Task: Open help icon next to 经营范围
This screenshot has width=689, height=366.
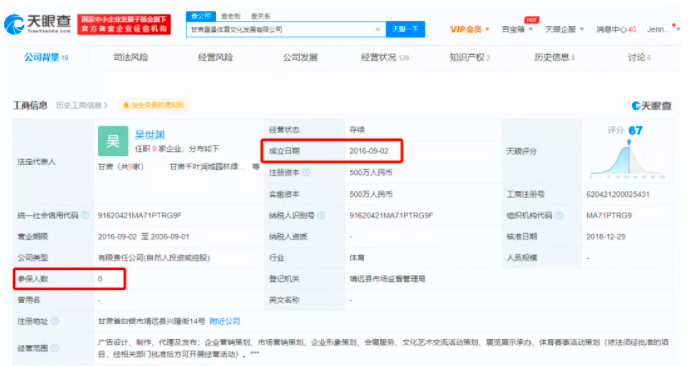Action: click(54, 348)
